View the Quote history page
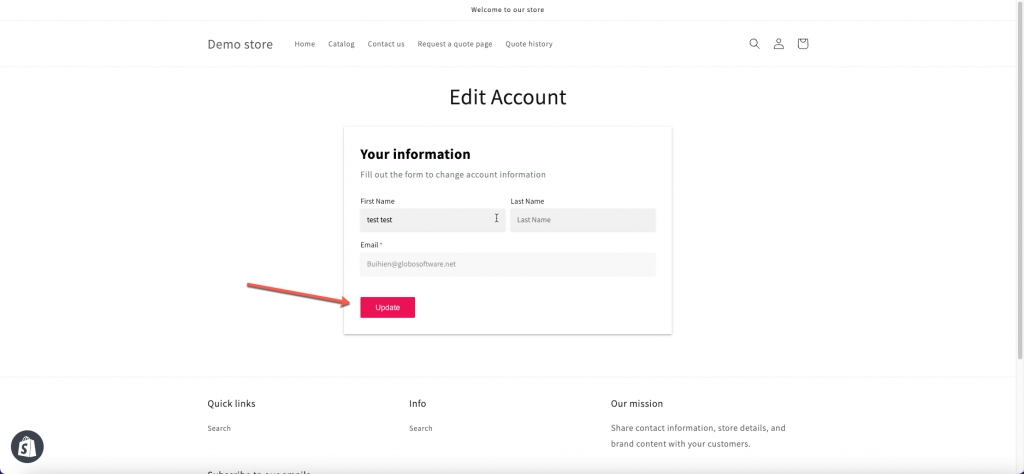 [529, 44]
